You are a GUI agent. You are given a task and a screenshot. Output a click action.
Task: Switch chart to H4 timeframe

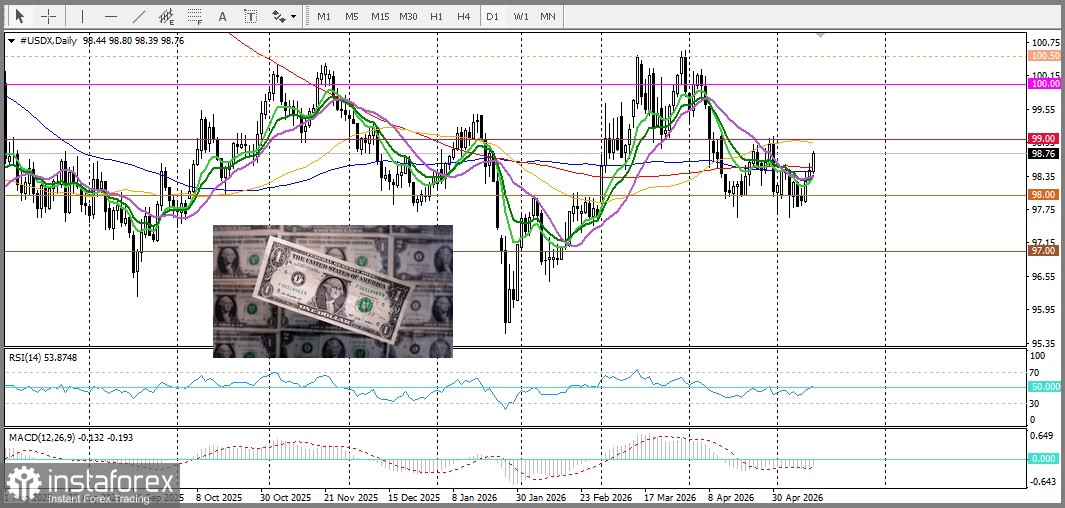tap(464, 16)
